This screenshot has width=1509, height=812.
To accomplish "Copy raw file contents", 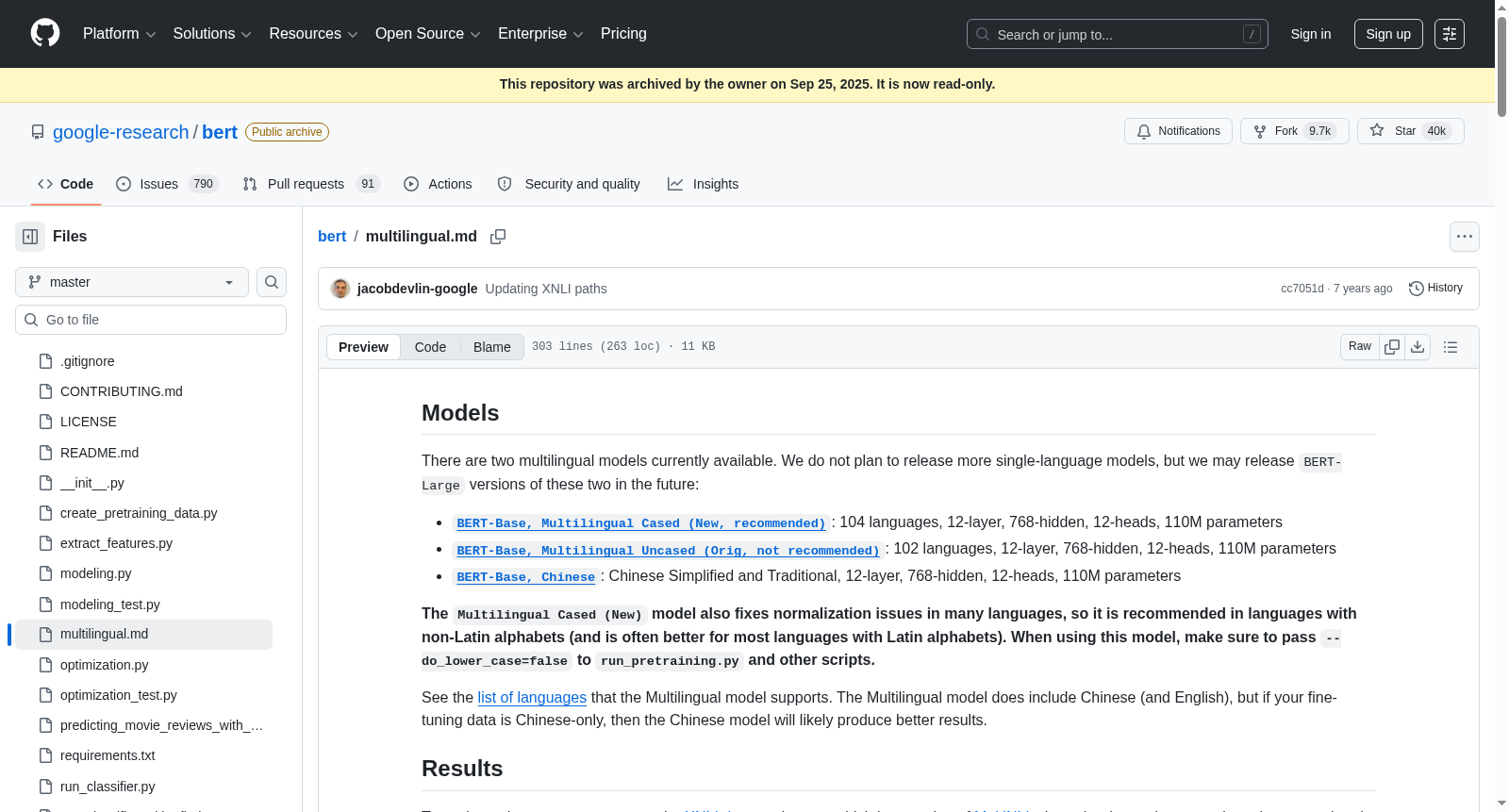I will (1392, 347).
